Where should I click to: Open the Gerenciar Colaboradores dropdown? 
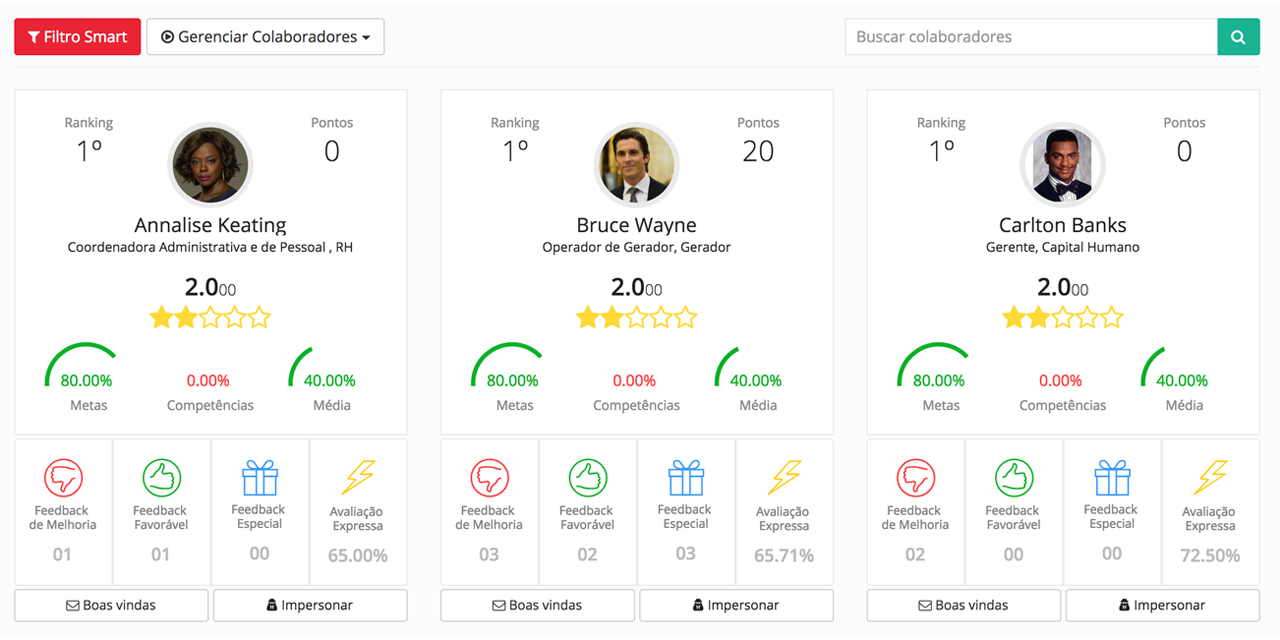265,36
